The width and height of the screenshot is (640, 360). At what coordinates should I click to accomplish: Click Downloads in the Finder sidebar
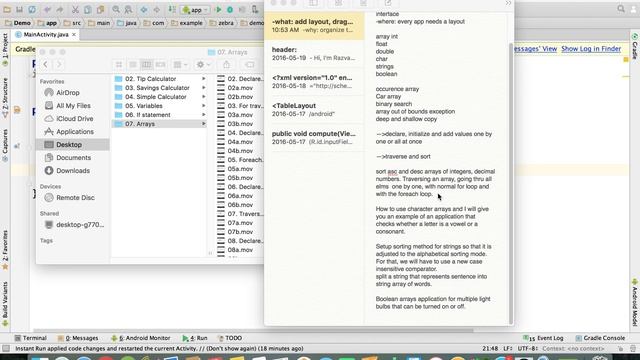[73, 171]
